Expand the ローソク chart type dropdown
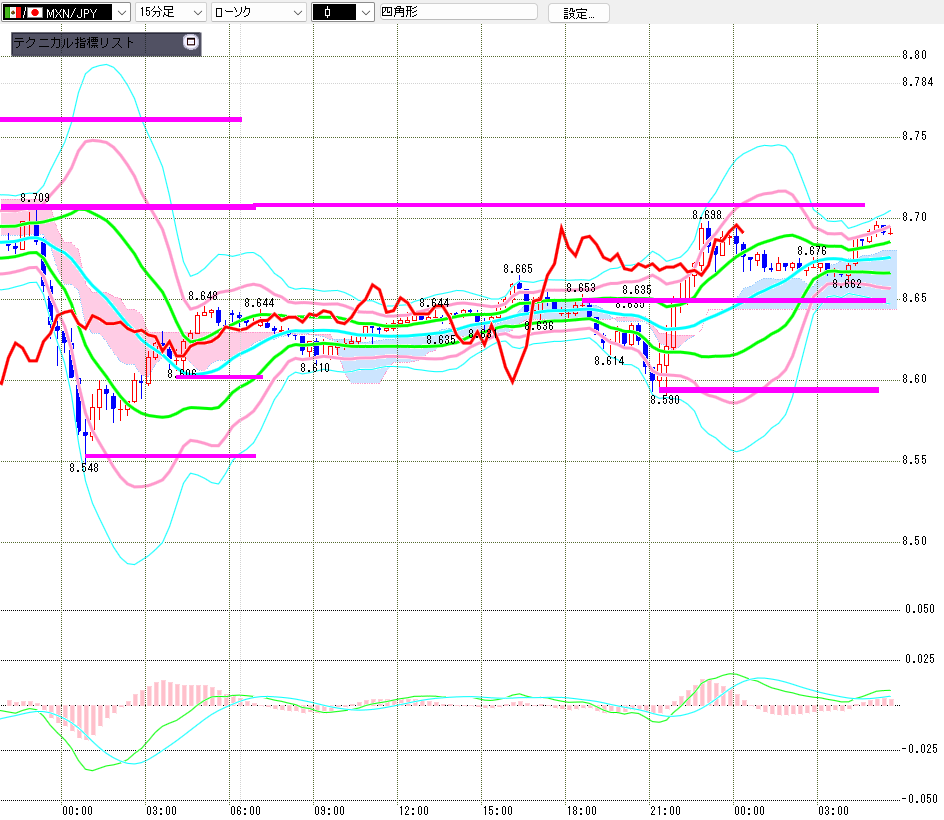Viewport: 944px width, 820px height. pos(259,12)
